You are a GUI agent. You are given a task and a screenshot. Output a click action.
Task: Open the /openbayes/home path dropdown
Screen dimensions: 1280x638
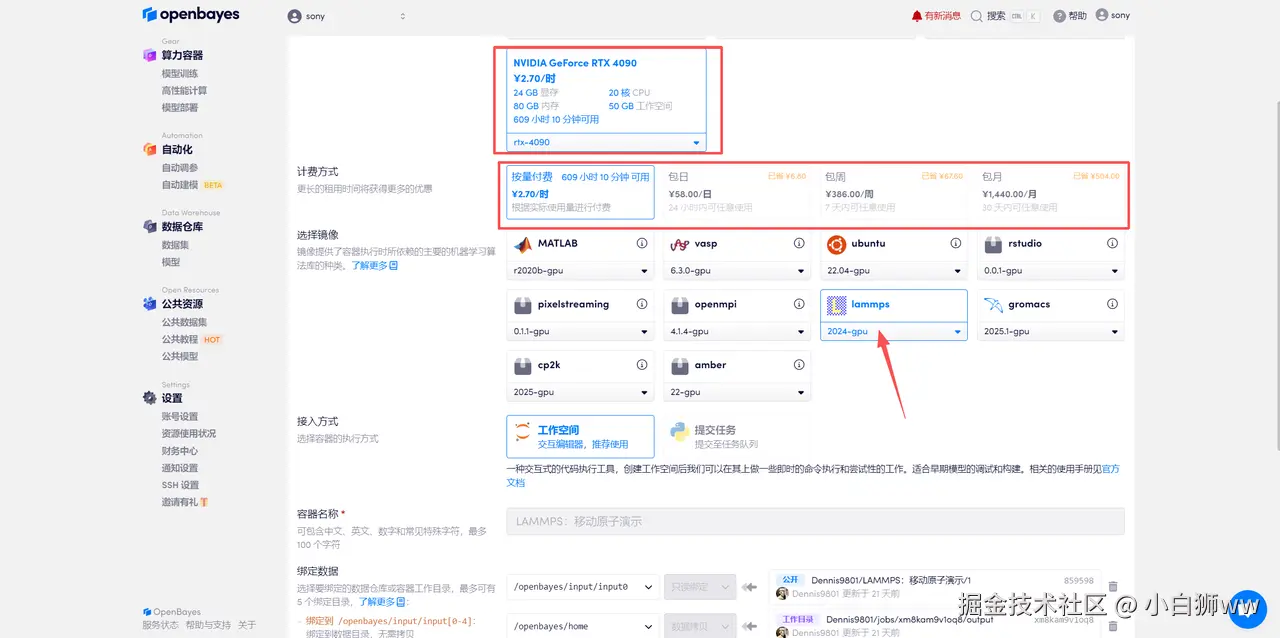[581, 626]
